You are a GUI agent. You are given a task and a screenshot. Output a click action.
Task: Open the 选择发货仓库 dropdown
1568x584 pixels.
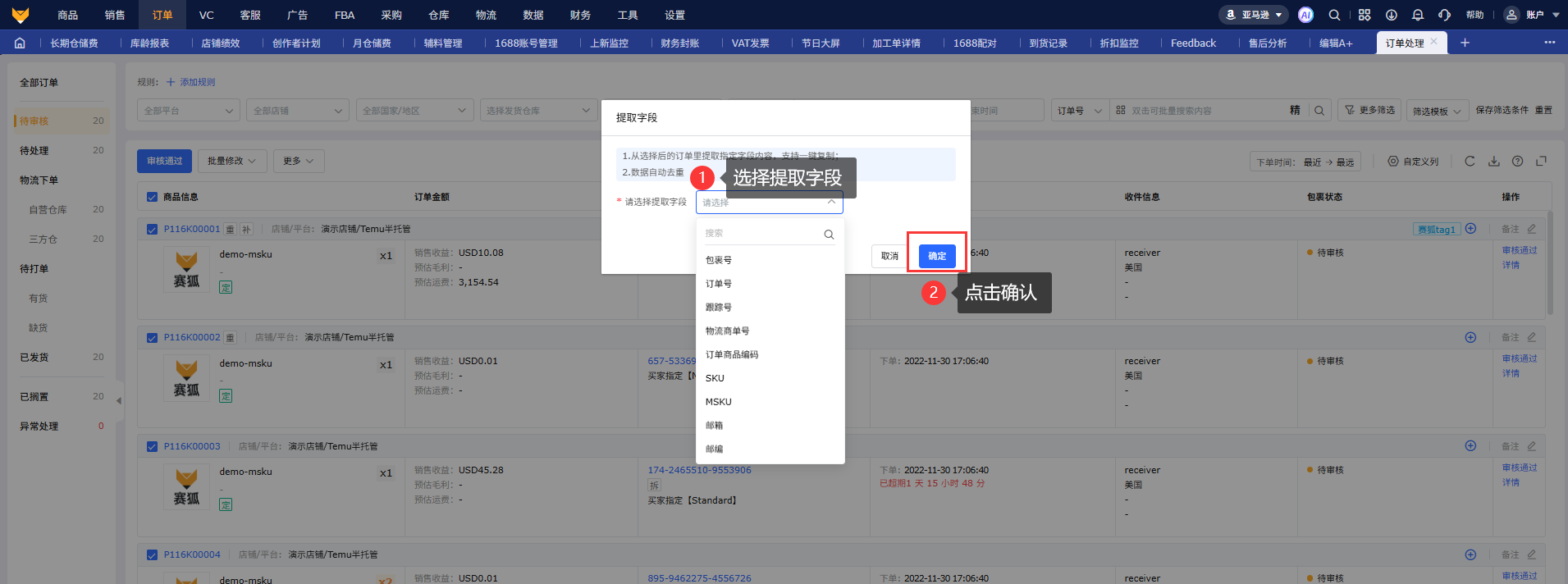pyautogui.click(x=538, y=111)
